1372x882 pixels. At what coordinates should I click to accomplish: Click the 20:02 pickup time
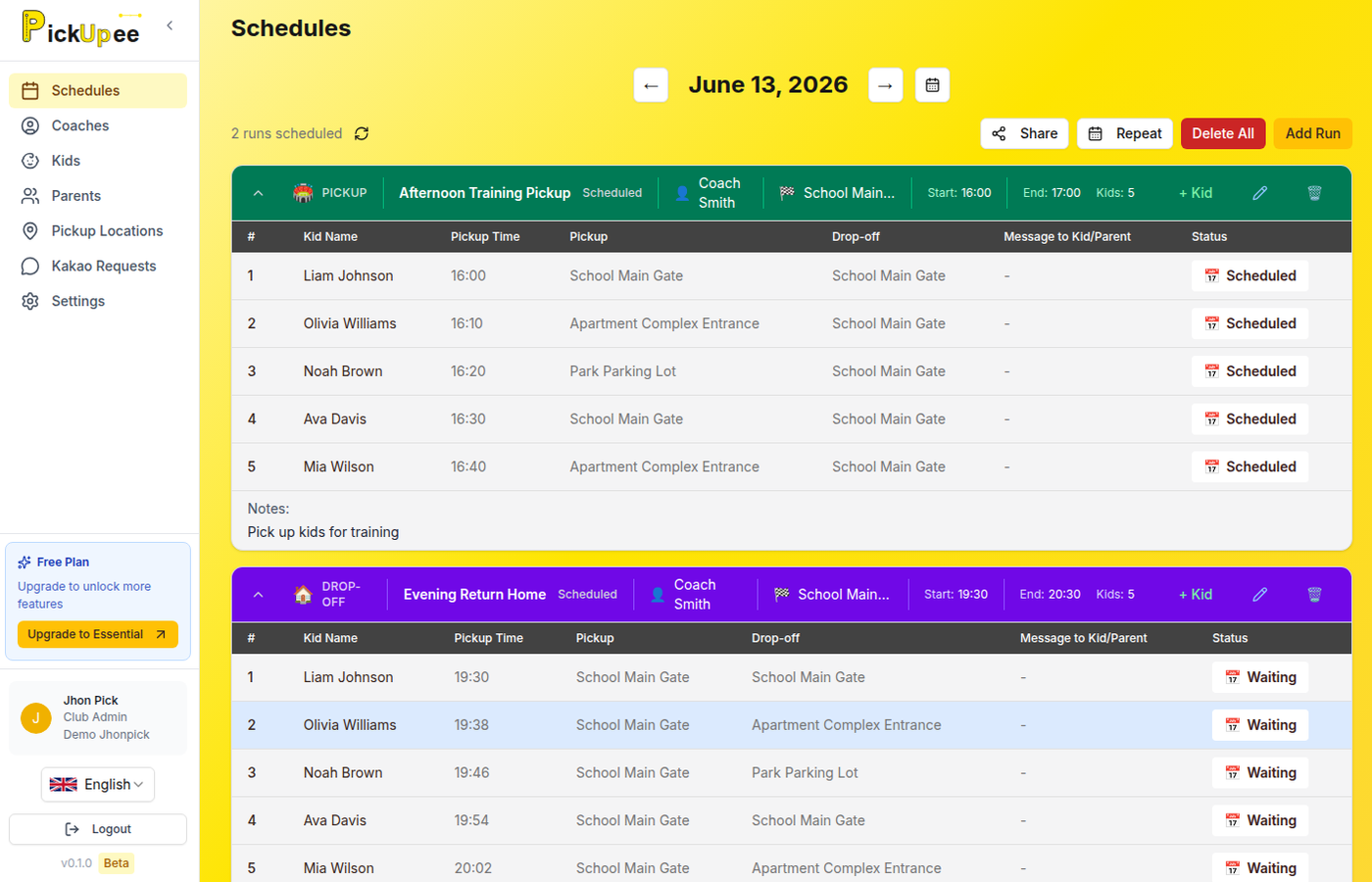pos(473,868)
